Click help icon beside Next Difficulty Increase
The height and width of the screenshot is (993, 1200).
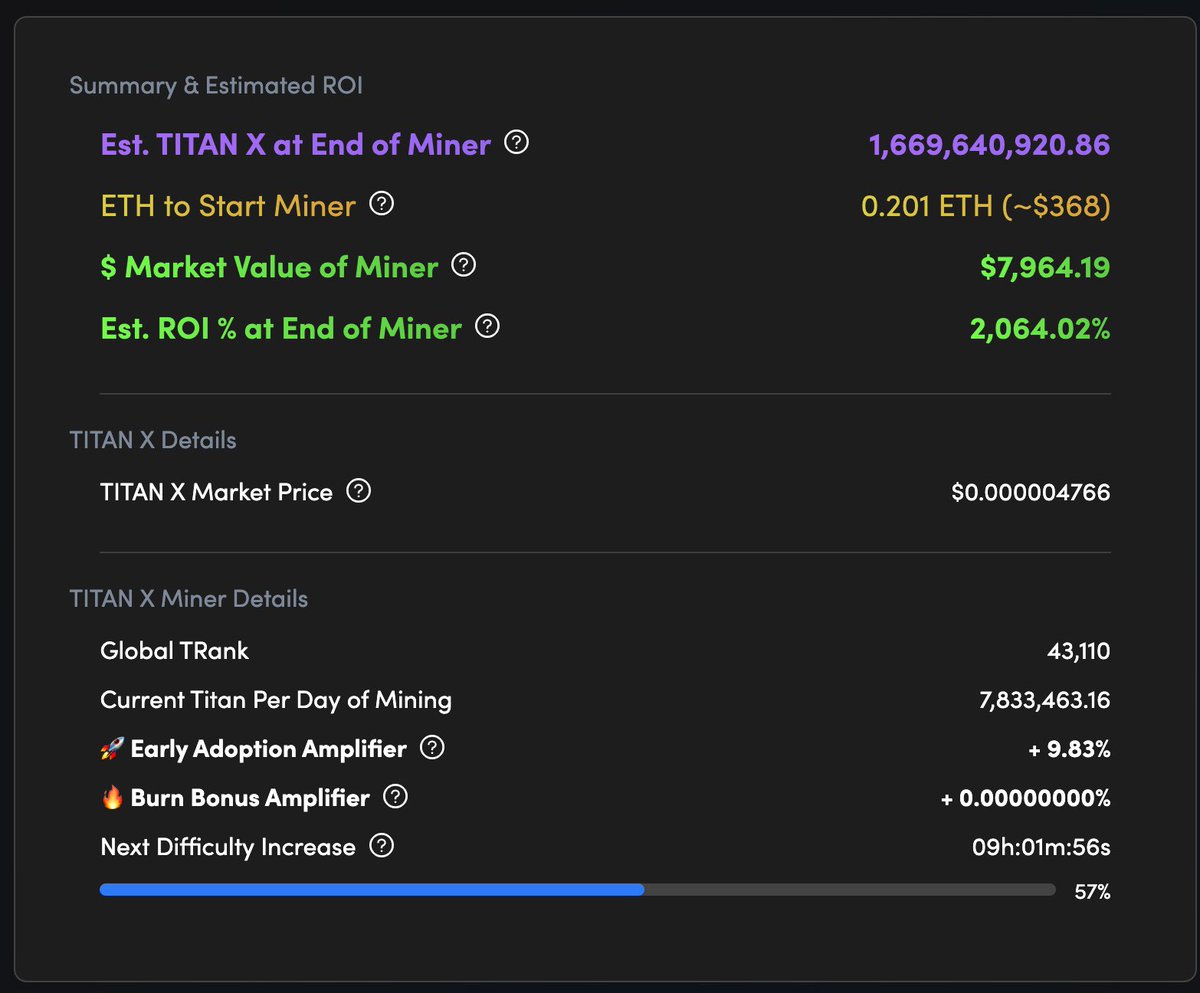(x=382, y=847)
